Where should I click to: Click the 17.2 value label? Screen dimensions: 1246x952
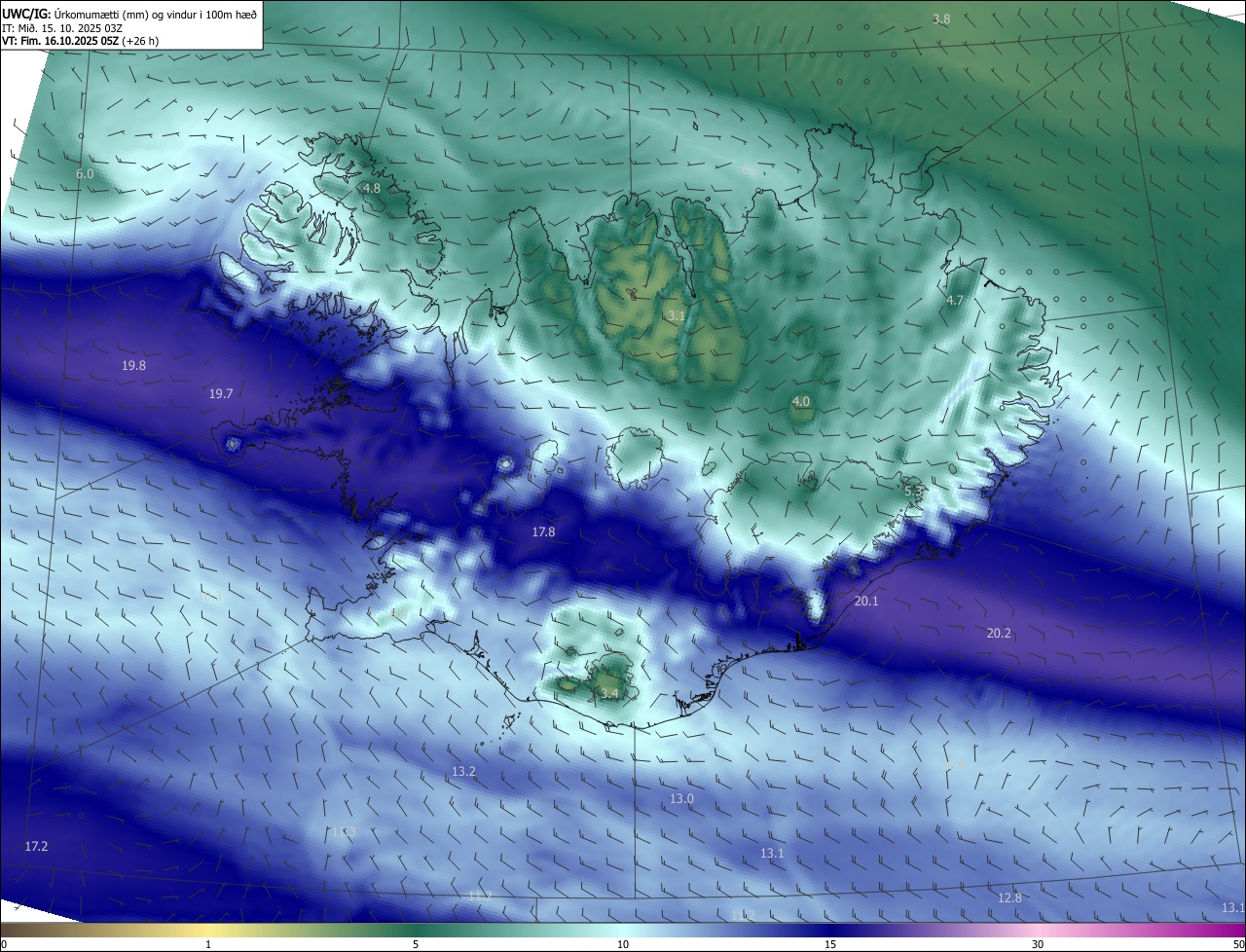pyautogui.click(x=36, y=847)
